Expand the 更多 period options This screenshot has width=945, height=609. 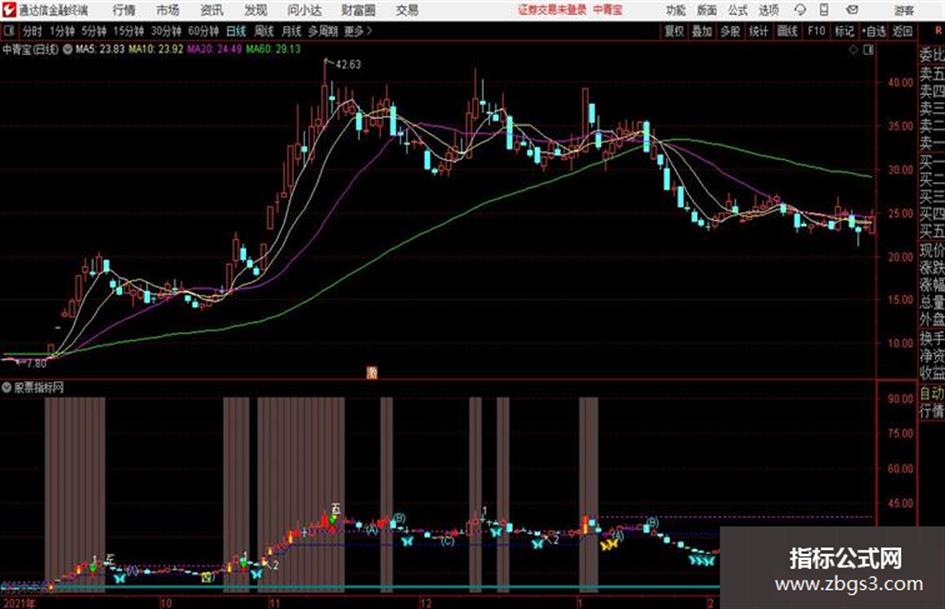pos(358,31)
